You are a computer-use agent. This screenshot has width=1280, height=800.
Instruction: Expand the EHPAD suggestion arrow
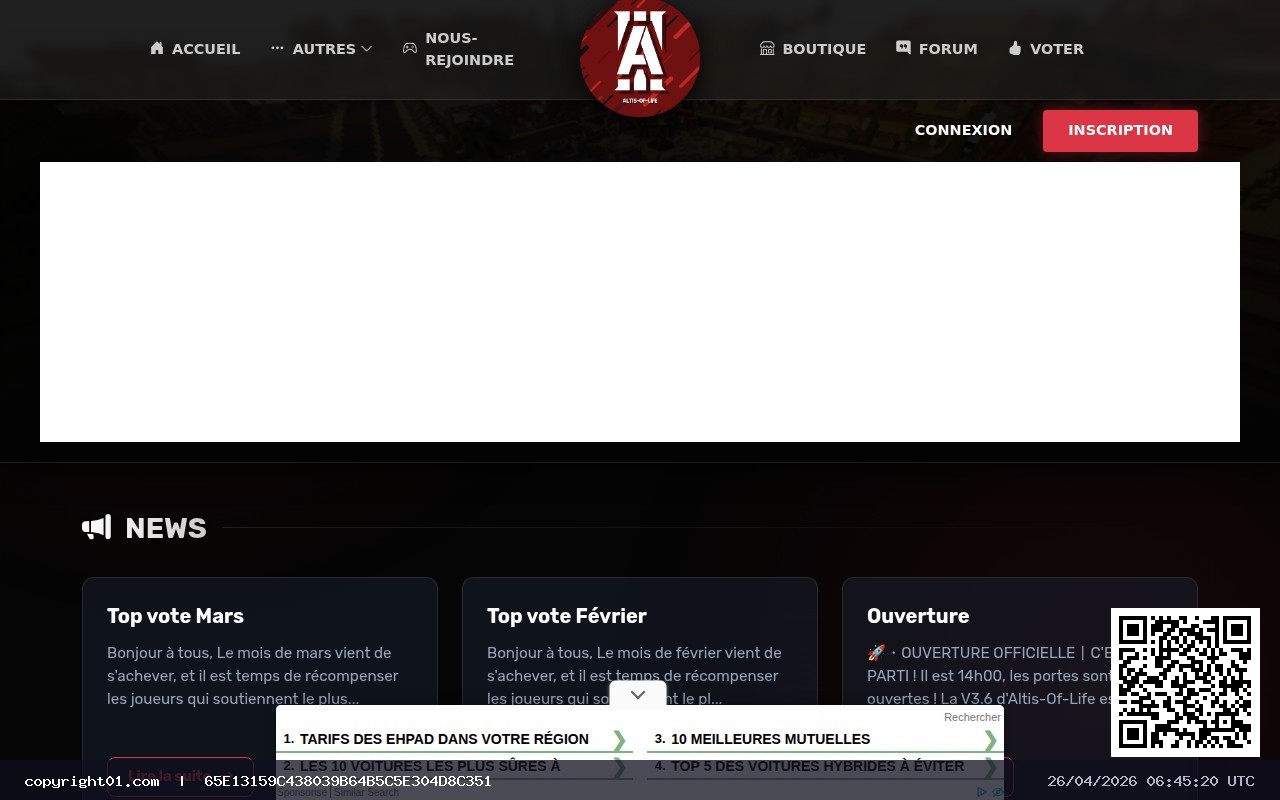[619, 739]
